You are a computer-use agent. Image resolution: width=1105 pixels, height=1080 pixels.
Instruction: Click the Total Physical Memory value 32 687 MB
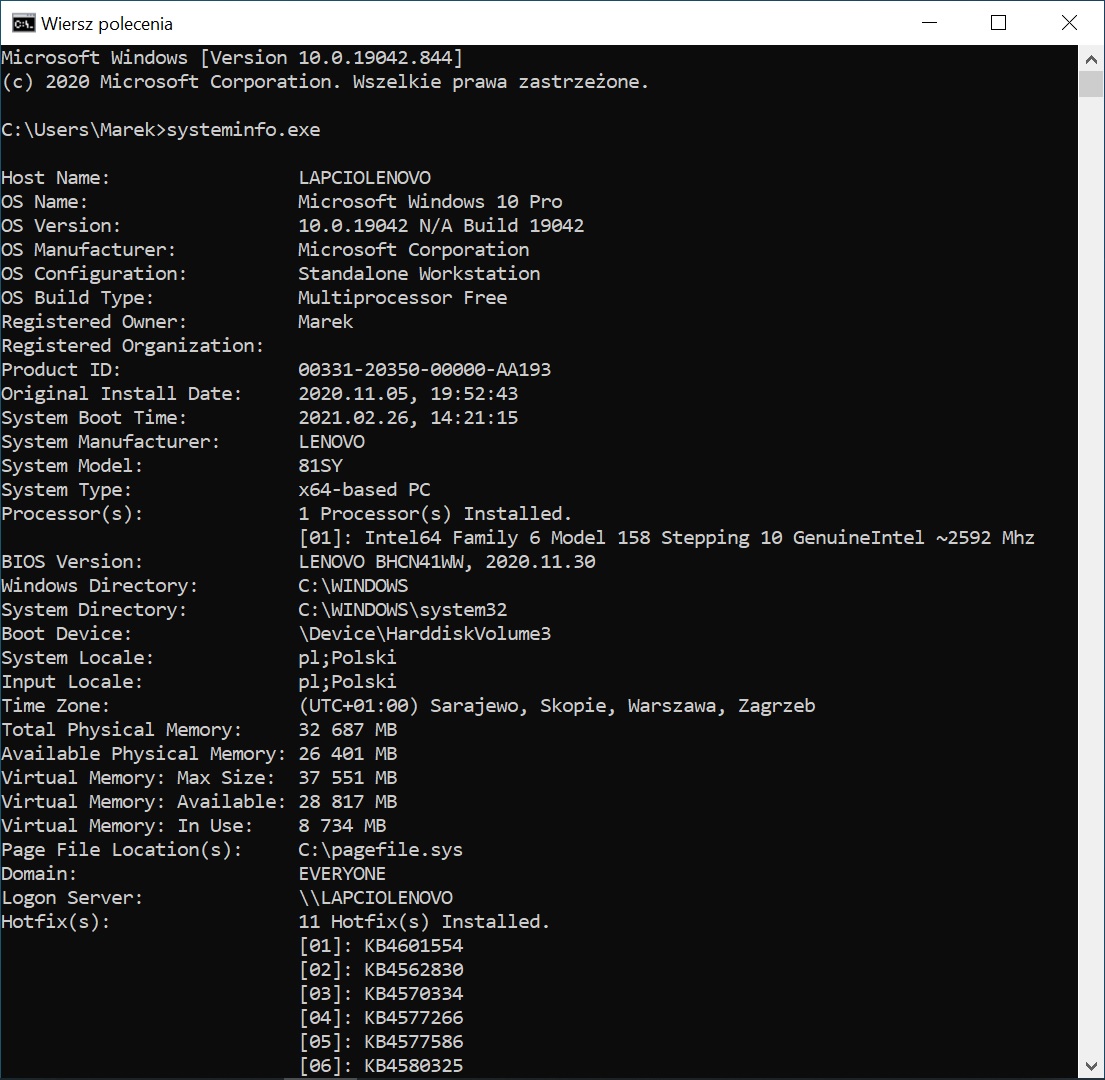347,730
